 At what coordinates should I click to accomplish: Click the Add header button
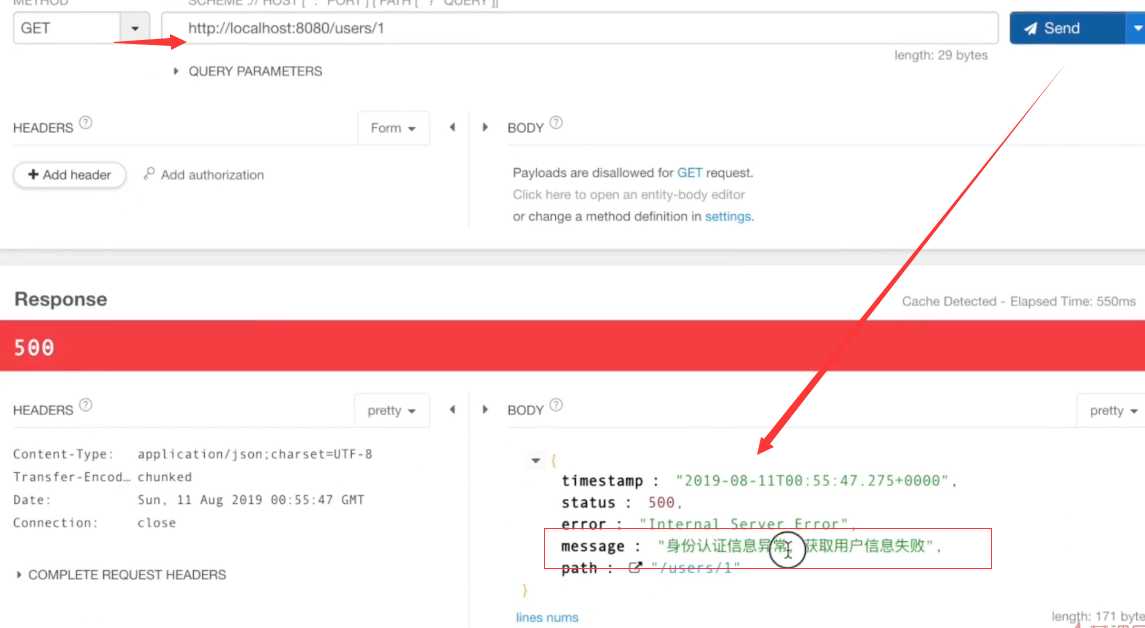point(69,175)
